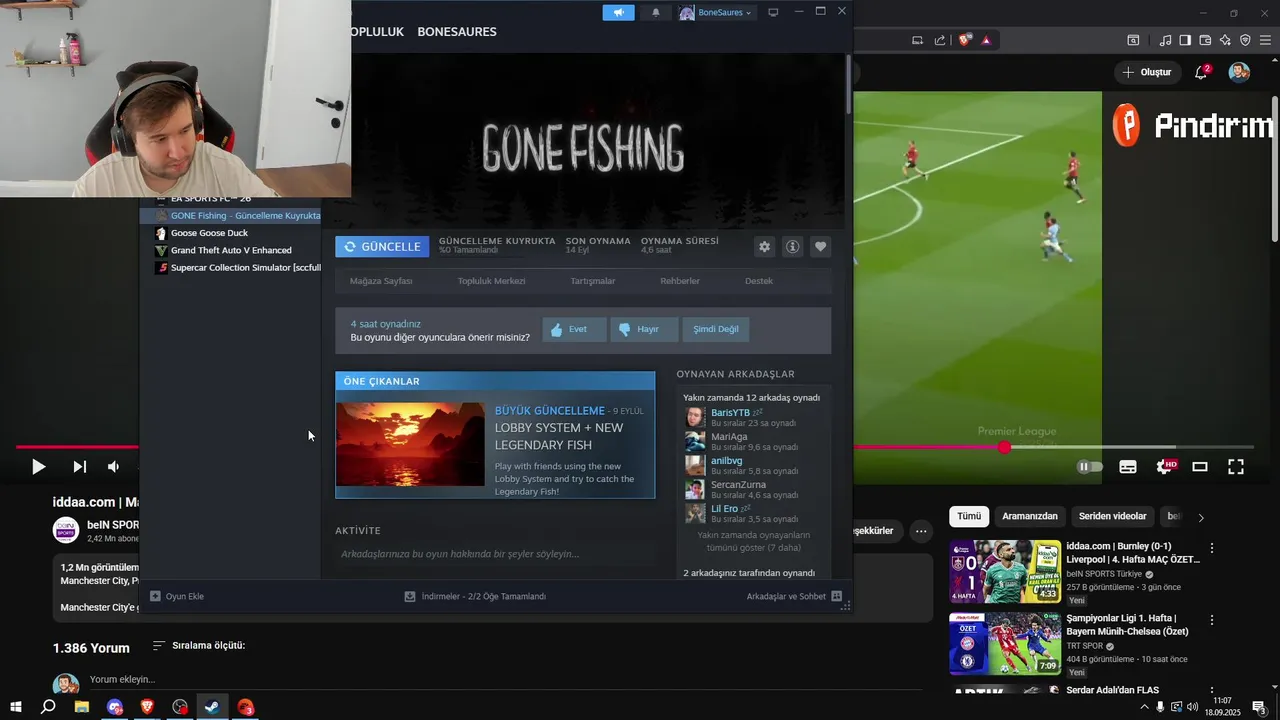Select Seriden videolar filter chip
1280x720 pixels.
tap(1112, 516)
